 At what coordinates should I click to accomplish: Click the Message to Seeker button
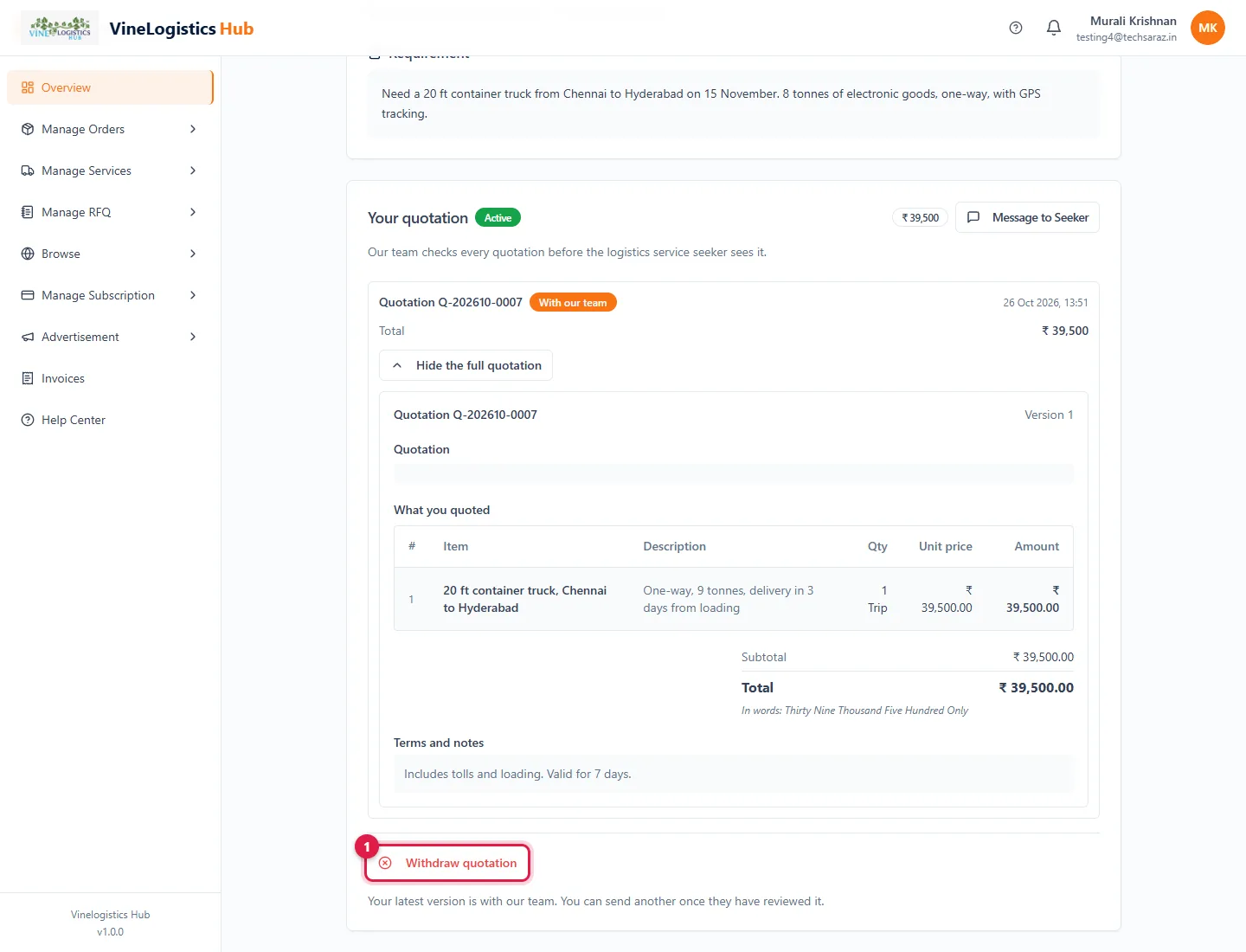pyautogui.click(x=1027, y=217)
